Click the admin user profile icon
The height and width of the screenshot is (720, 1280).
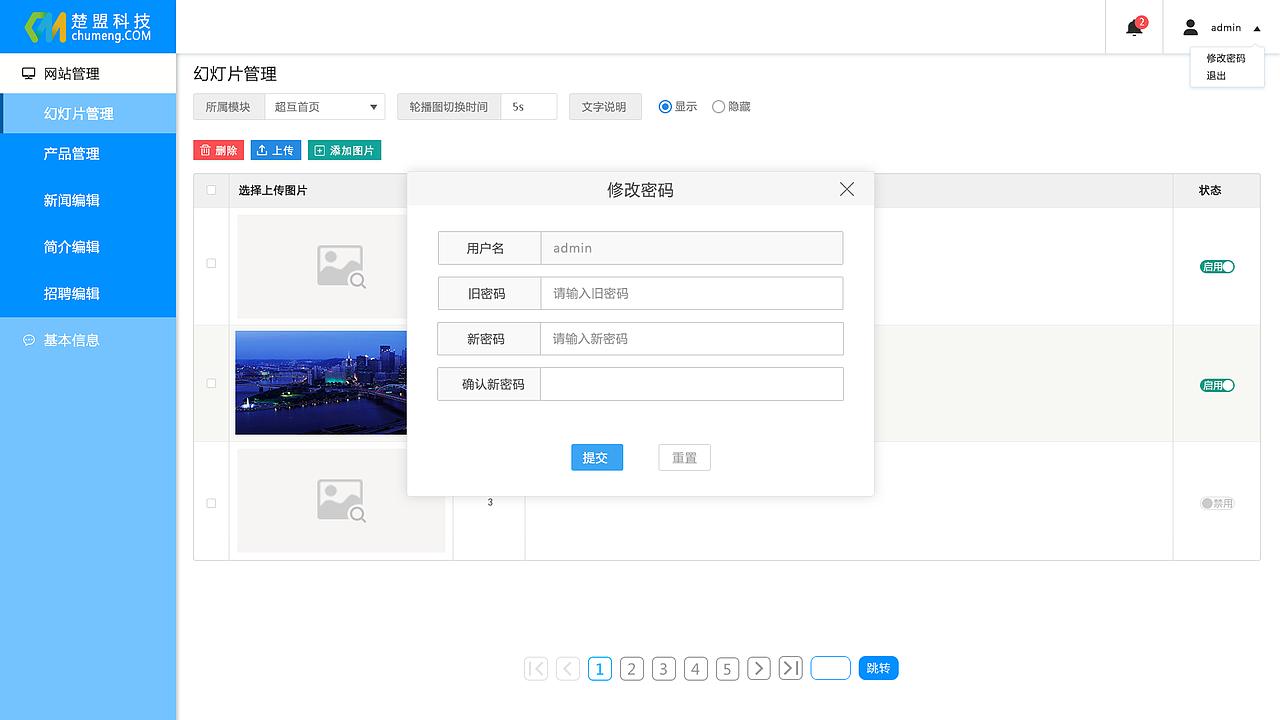point(1190,27)
